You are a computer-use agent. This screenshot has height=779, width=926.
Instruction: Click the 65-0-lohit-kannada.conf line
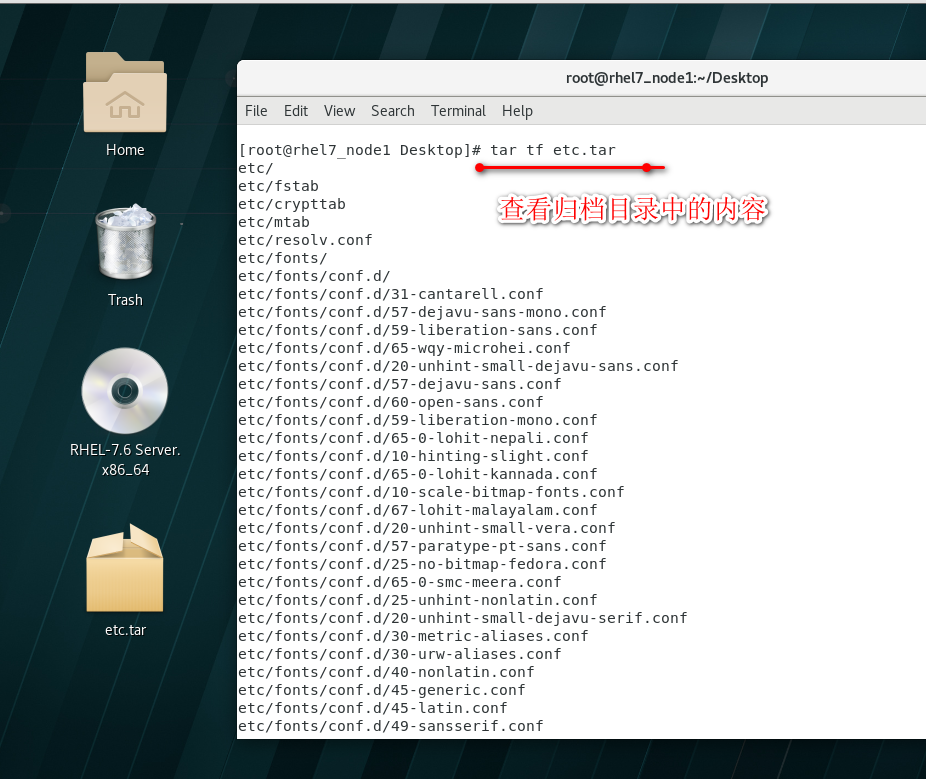418,474
